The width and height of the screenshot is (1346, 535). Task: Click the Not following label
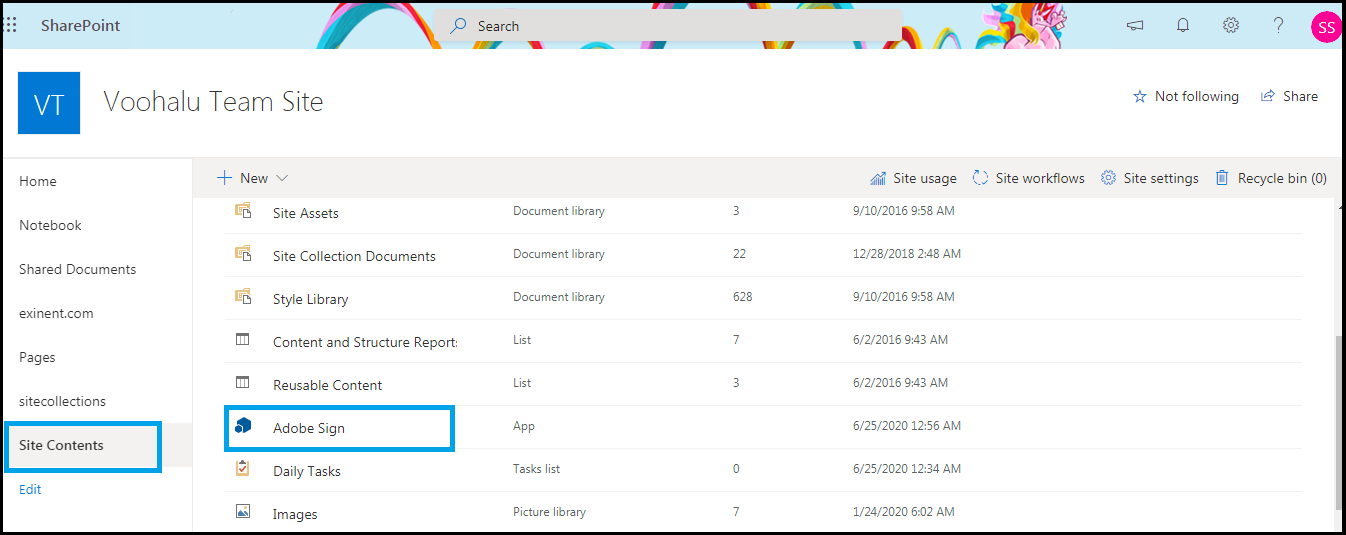(x=1197, y=96)
